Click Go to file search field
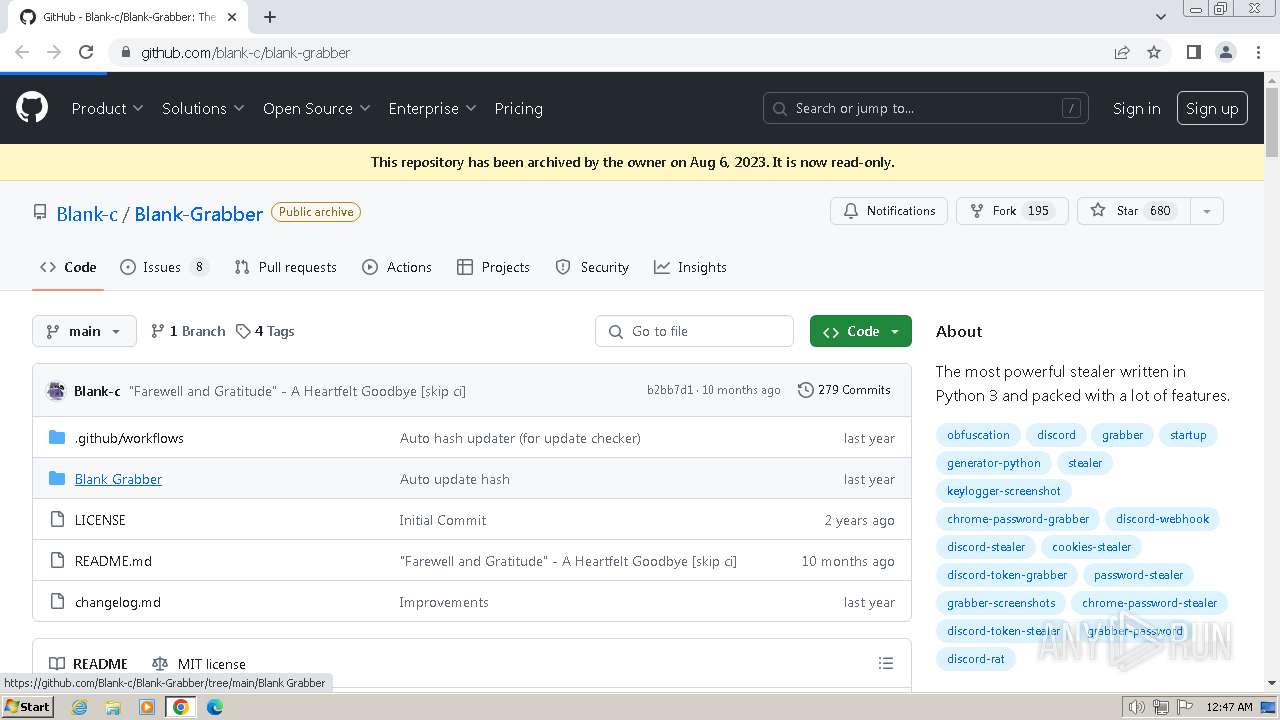 tap(694, 331)
